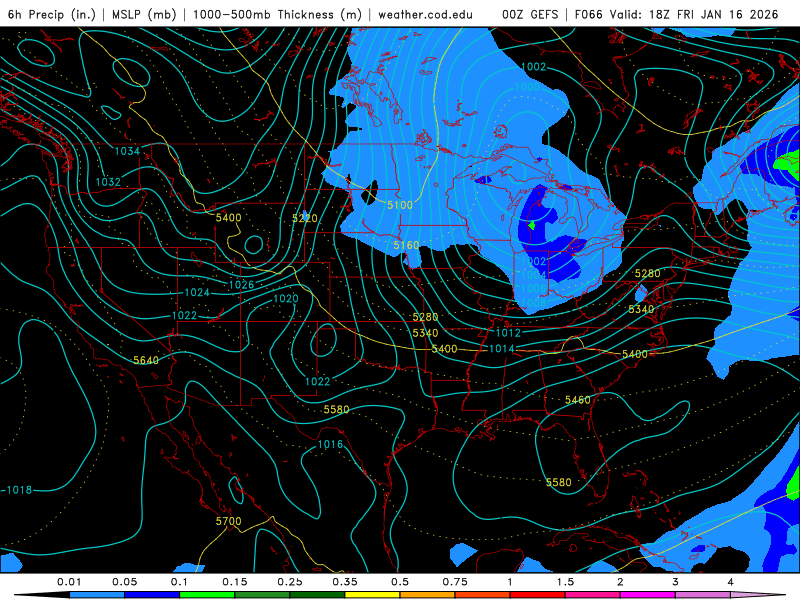Click '1000-500mb Thickness (m)' header label
The height and width of the screenshot is (600, 800).
click(277, 14)
